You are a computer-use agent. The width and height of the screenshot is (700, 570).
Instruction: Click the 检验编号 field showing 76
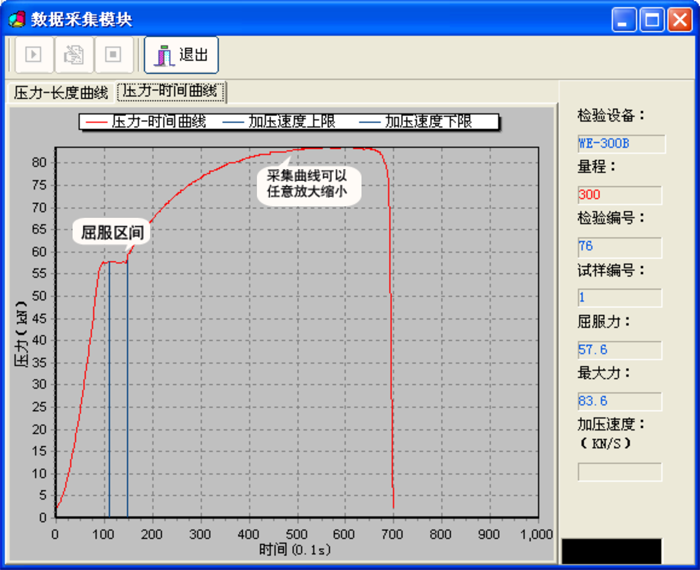pos(620,246)
